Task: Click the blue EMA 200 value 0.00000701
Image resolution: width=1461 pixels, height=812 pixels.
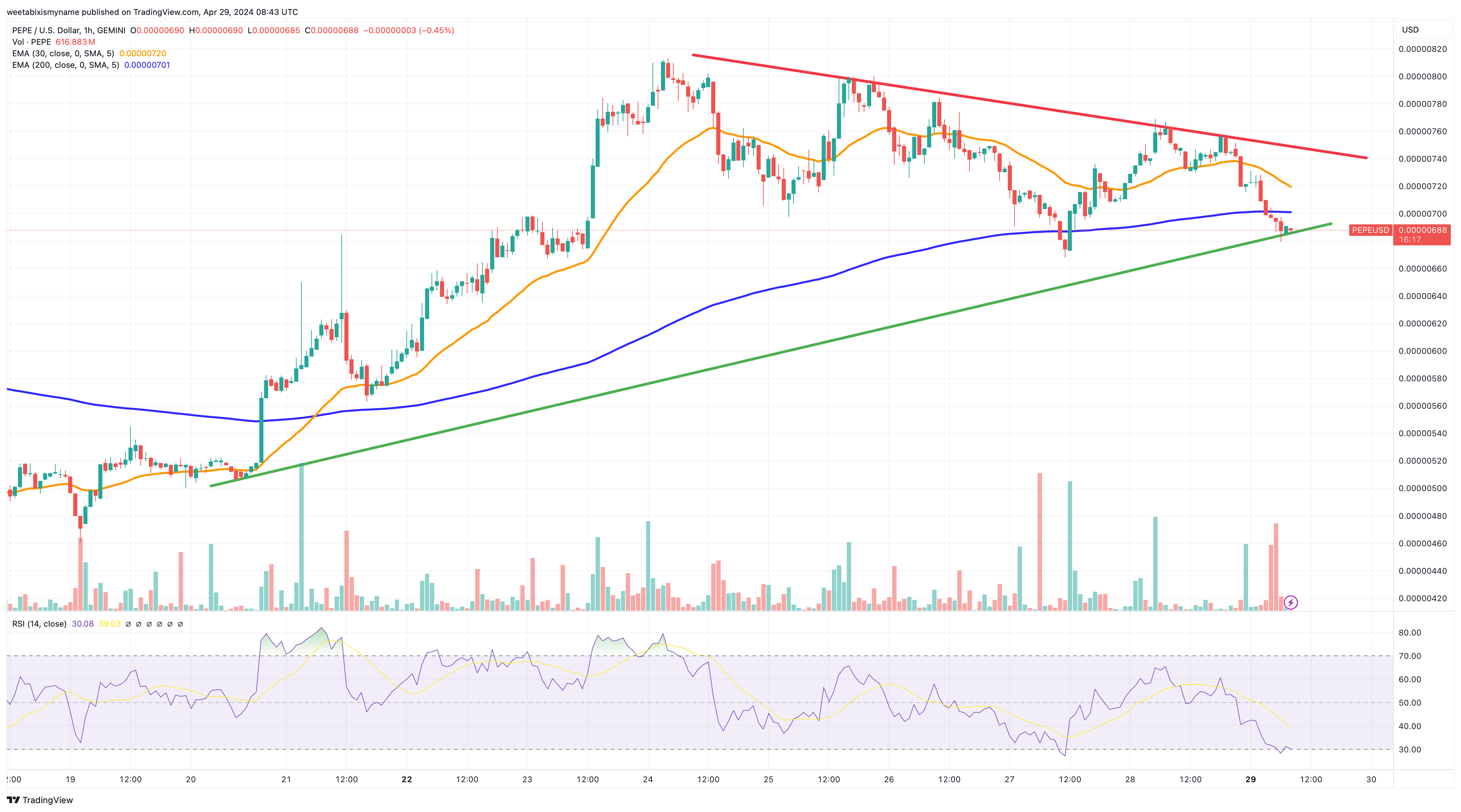Action: [147, 65]
